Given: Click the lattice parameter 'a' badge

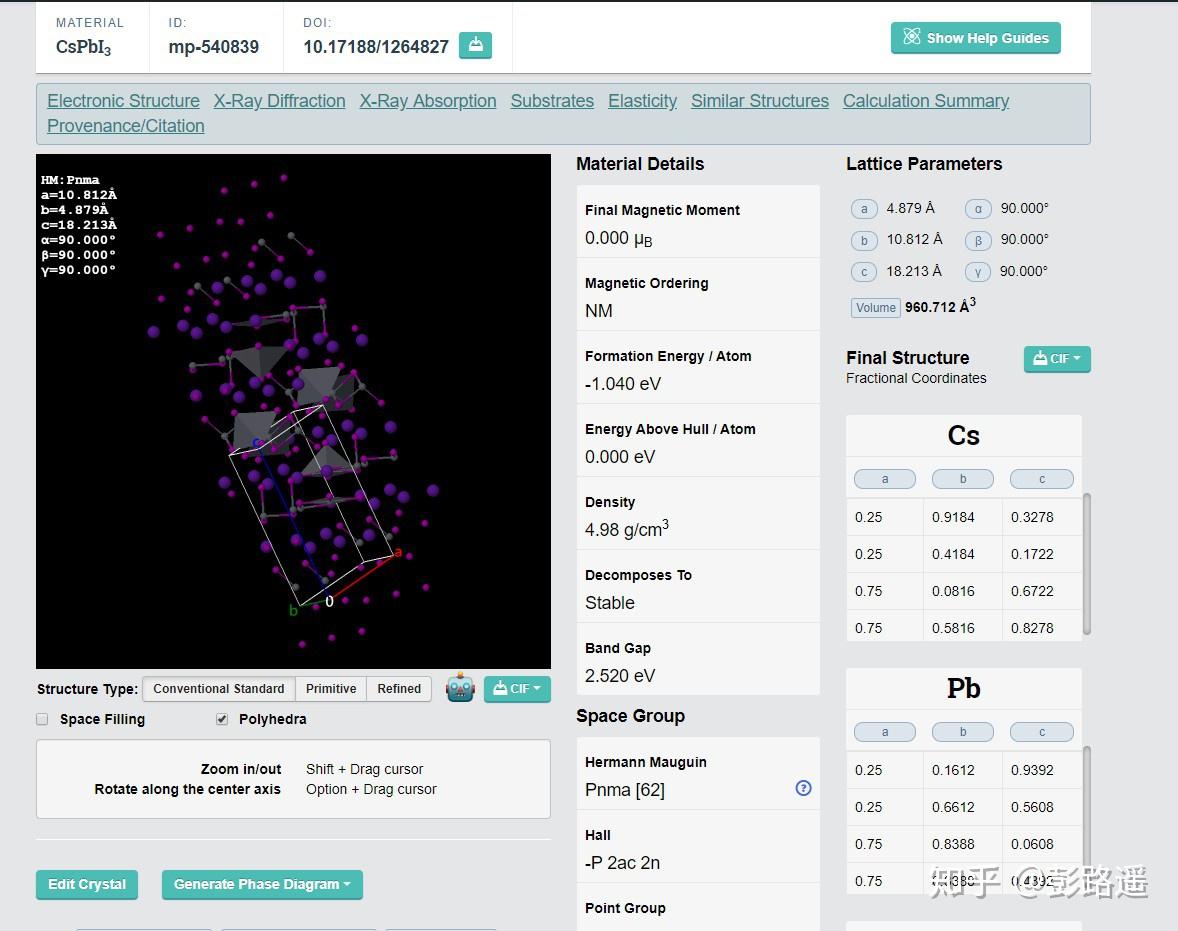Looking at the screenshot, I should (x=864, y=209).
